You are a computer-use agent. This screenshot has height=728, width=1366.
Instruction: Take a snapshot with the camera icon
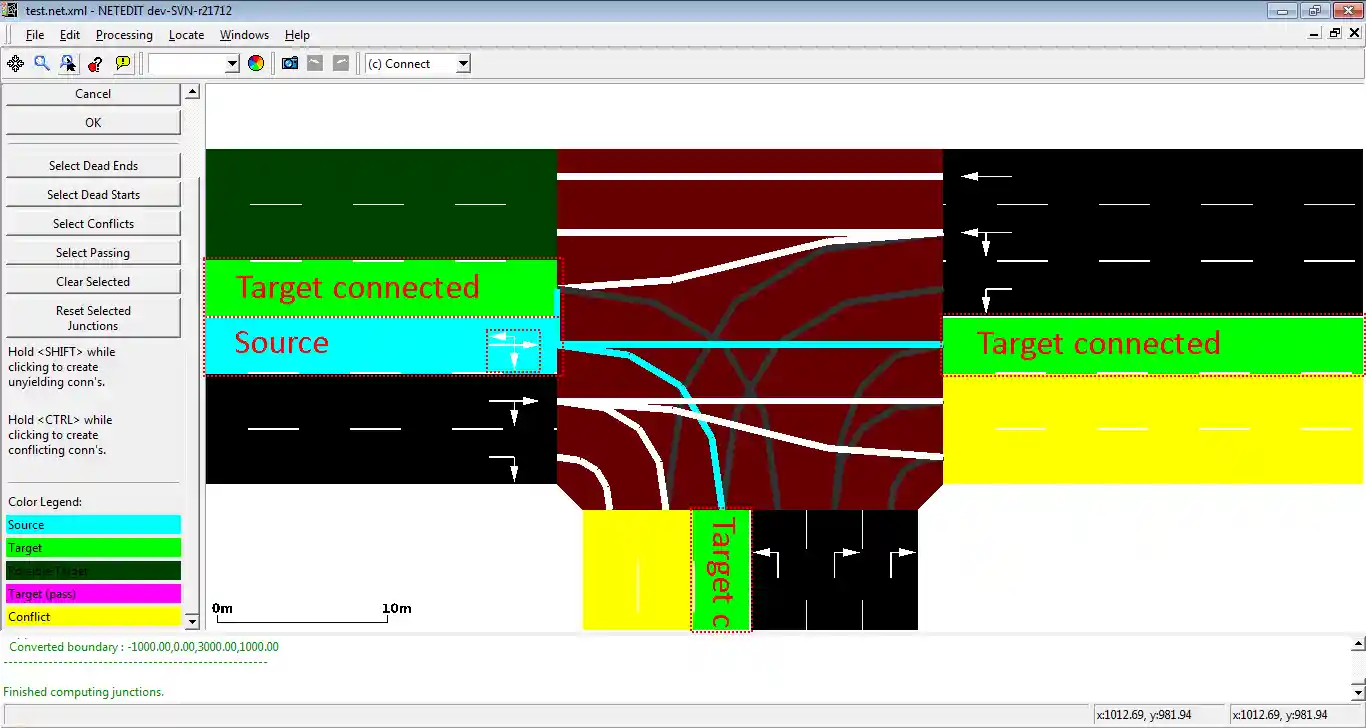290,64
